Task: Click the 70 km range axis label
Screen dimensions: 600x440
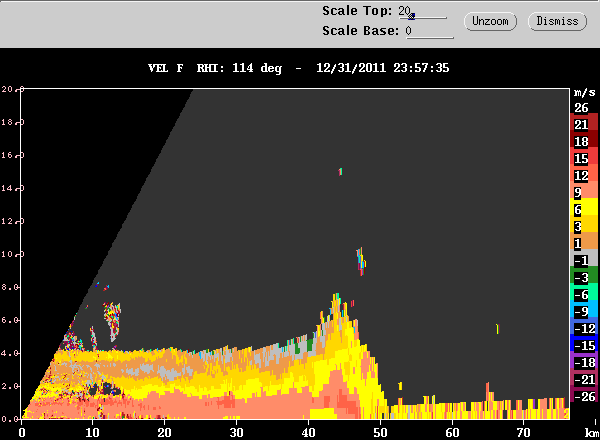Action: 523,432
